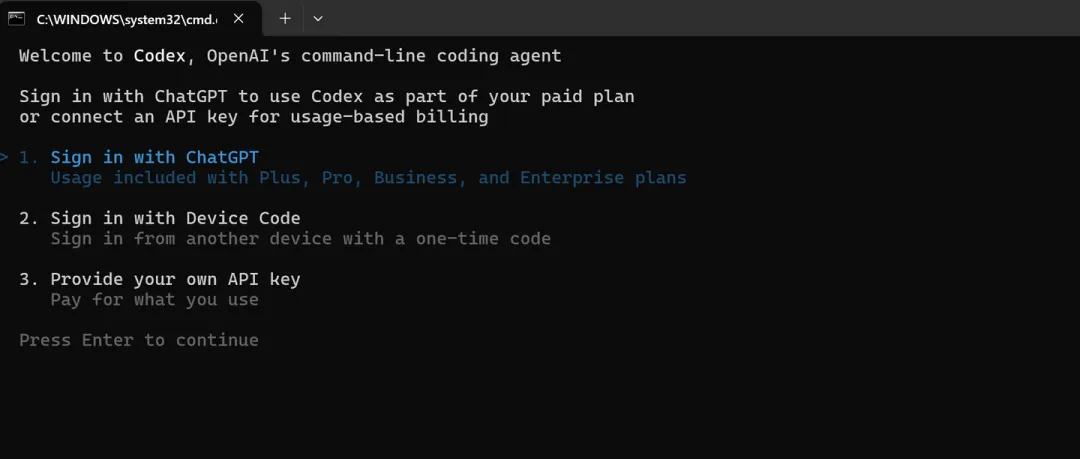Viewport: 1080px width, 459px height.
Task: Click the selection arrow beside option 1
Action: [x=4, y=157]
